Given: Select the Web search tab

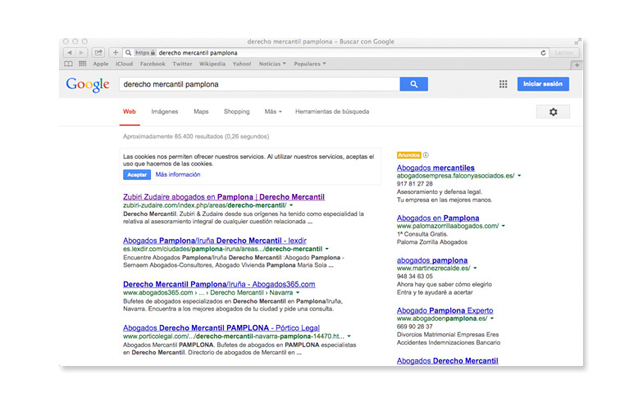Looking at the screenshot, I should (129, 111).
